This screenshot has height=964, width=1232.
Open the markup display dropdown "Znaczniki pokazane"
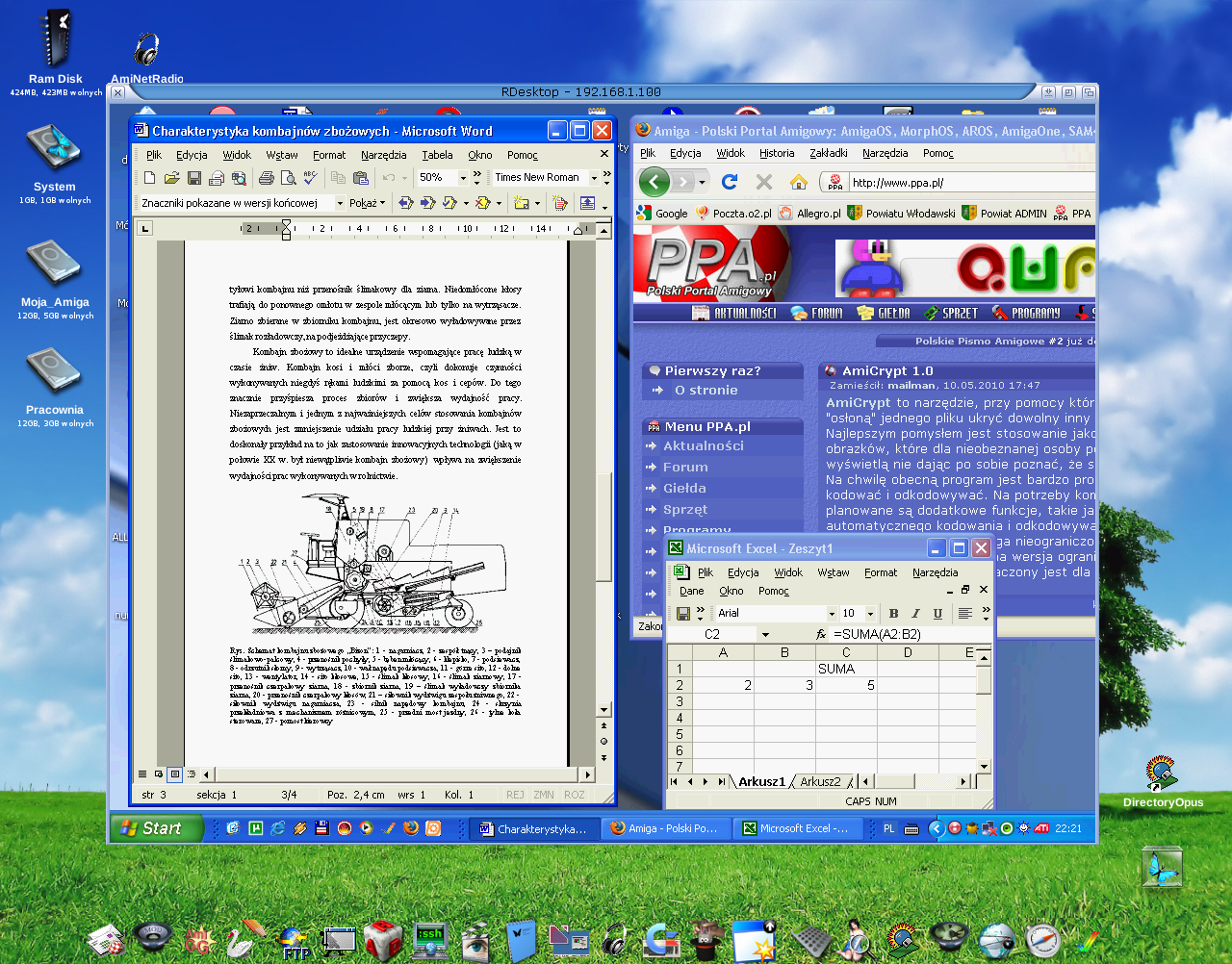click(339, 203)
